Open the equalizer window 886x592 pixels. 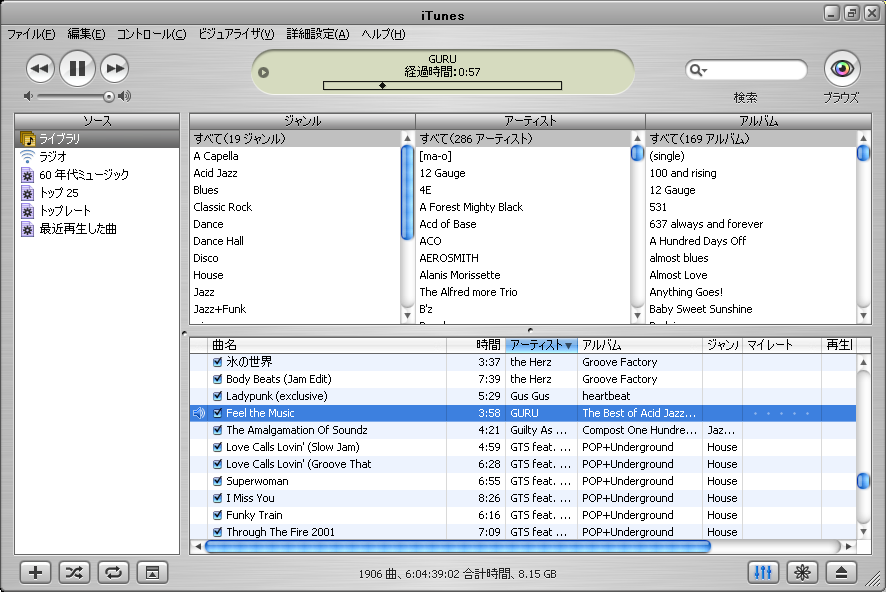pyautogui.click(x=763, y=572)
